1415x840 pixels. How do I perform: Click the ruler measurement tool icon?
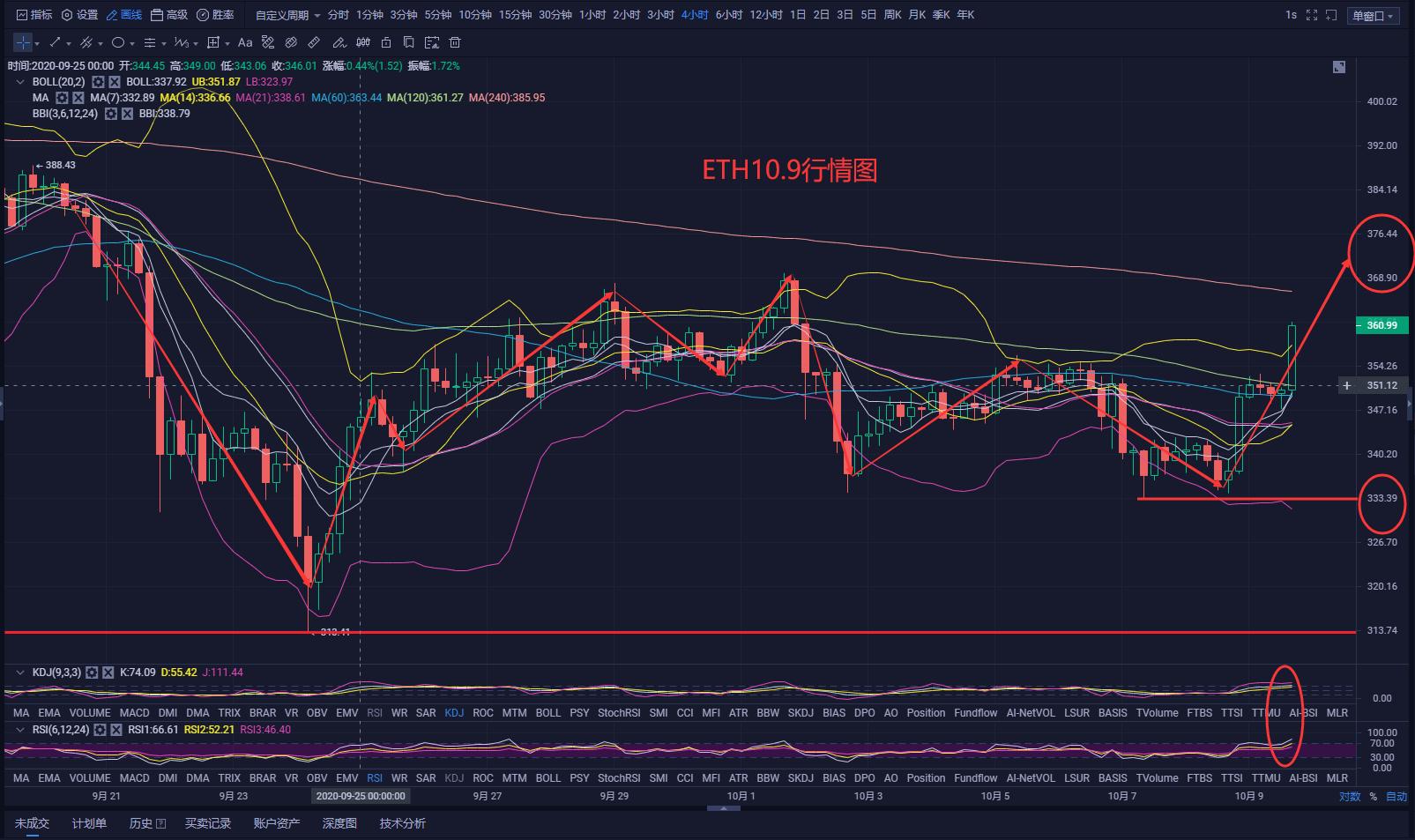[x=315, y=42]
